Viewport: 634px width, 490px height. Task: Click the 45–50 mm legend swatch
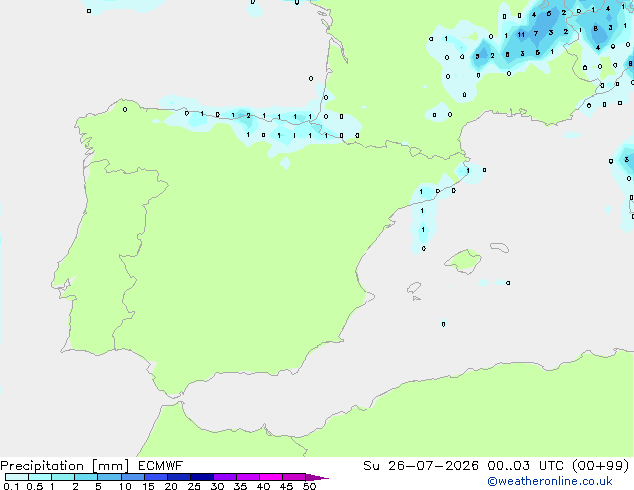[x=294, y=477]
